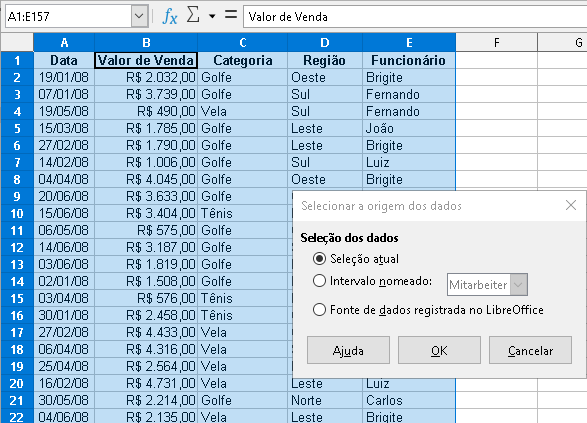Click the Brigite cell in row 8
587x423 pixels.
pos(409,179)
